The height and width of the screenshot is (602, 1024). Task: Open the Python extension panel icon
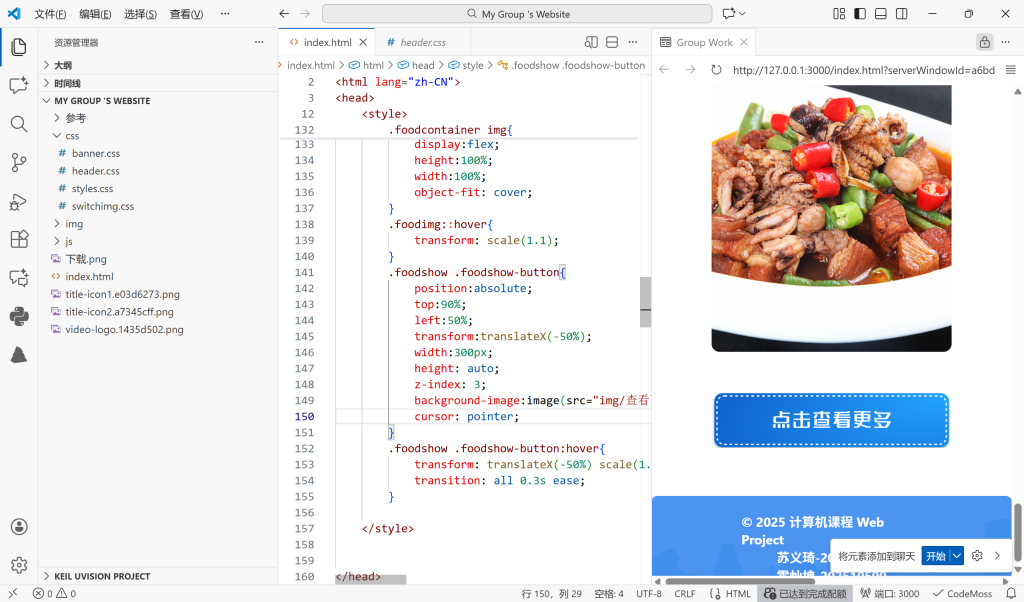tap(18, 316)
